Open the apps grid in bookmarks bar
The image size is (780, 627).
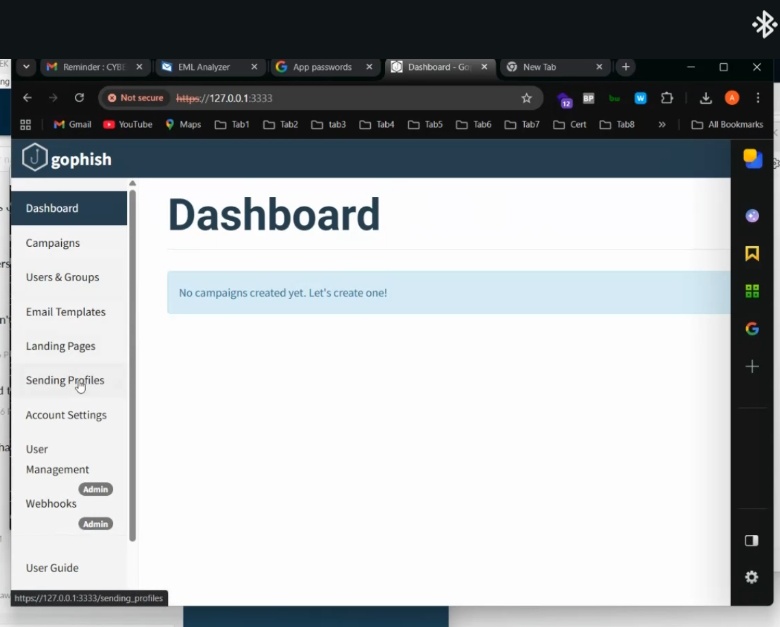tap(25, 124)
